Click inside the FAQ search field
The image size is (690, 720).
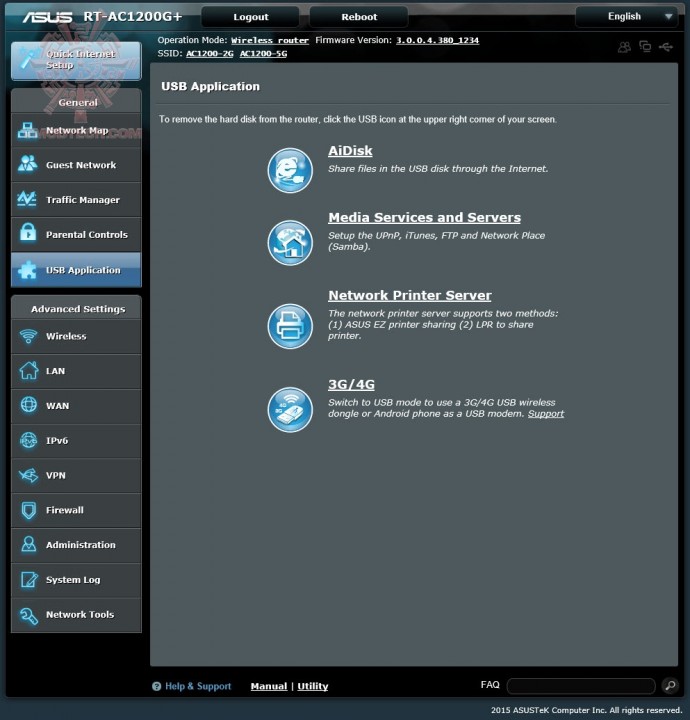pos(581,686)
